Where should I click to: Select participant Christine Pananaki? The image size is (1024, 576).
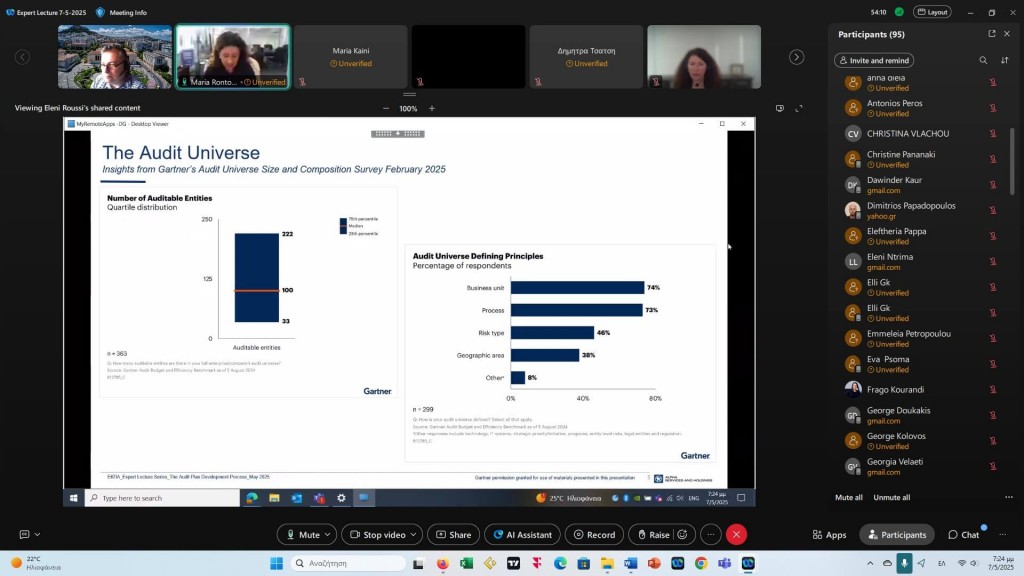point(921,159)
